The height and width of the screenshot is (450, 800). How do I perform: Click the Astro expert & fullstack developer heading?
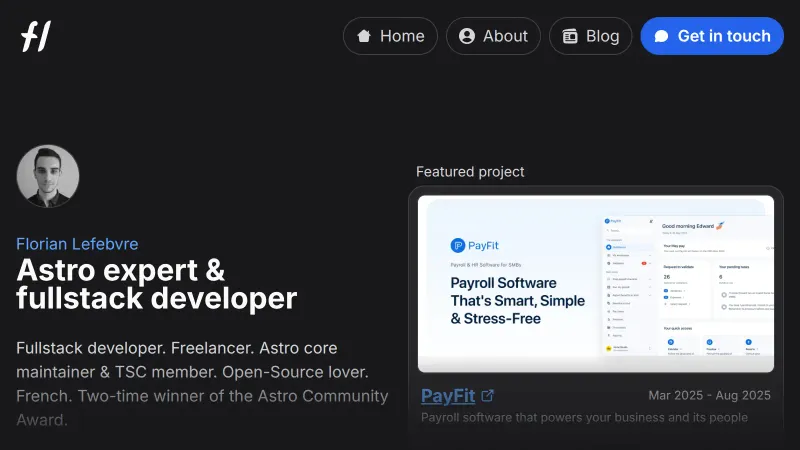click(x=157, y=284)
